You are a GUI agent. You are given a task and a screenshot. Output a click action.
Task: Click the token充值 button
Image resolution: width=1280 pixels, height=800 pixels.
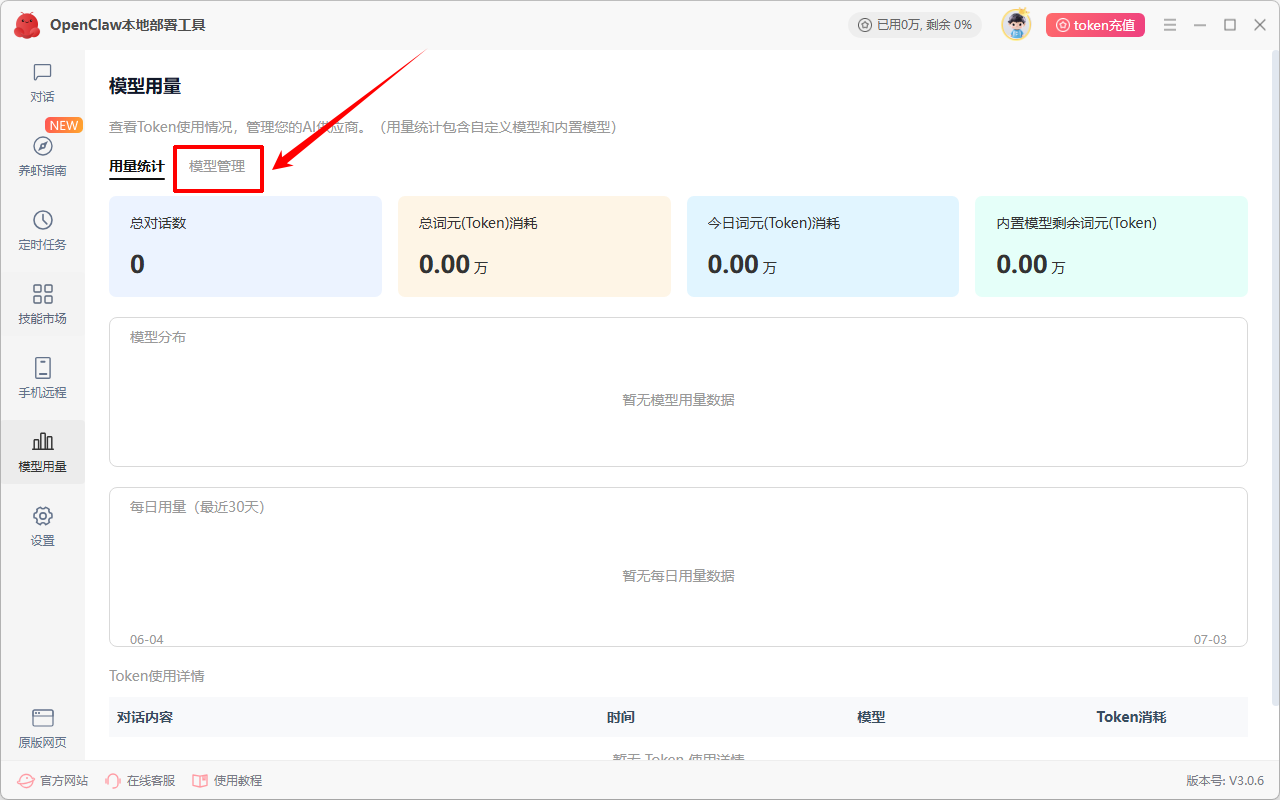pyautogui.click(x=1095, y=25)
